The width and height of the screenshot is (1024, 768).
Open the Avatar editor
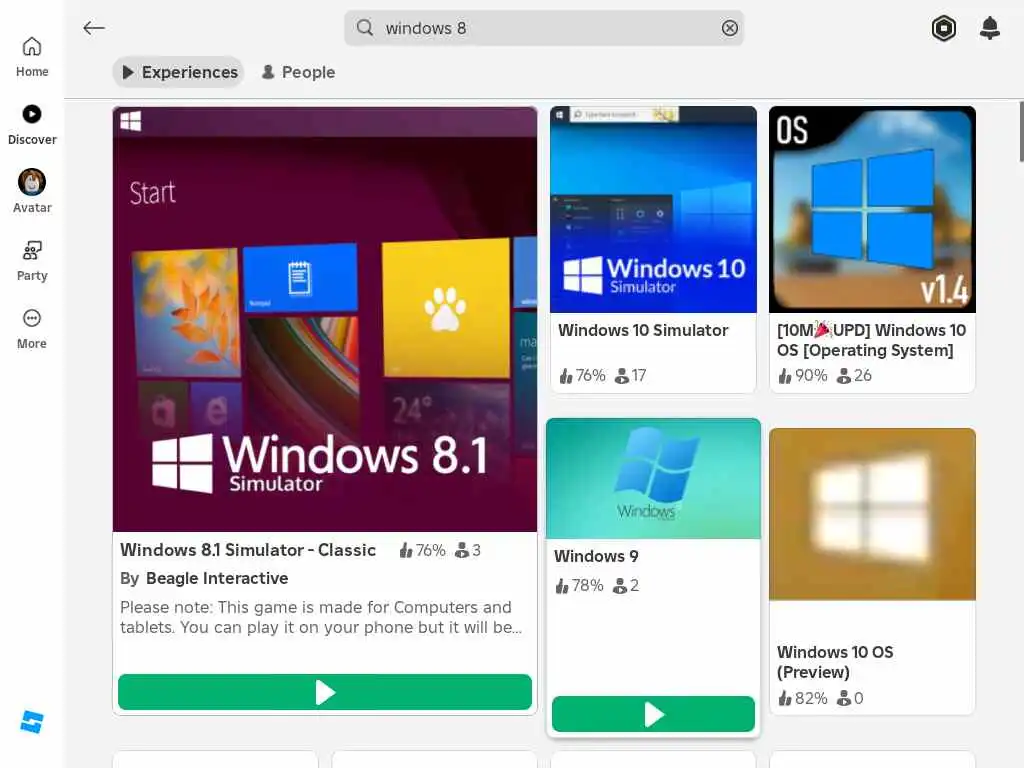(x=31, y=192)
